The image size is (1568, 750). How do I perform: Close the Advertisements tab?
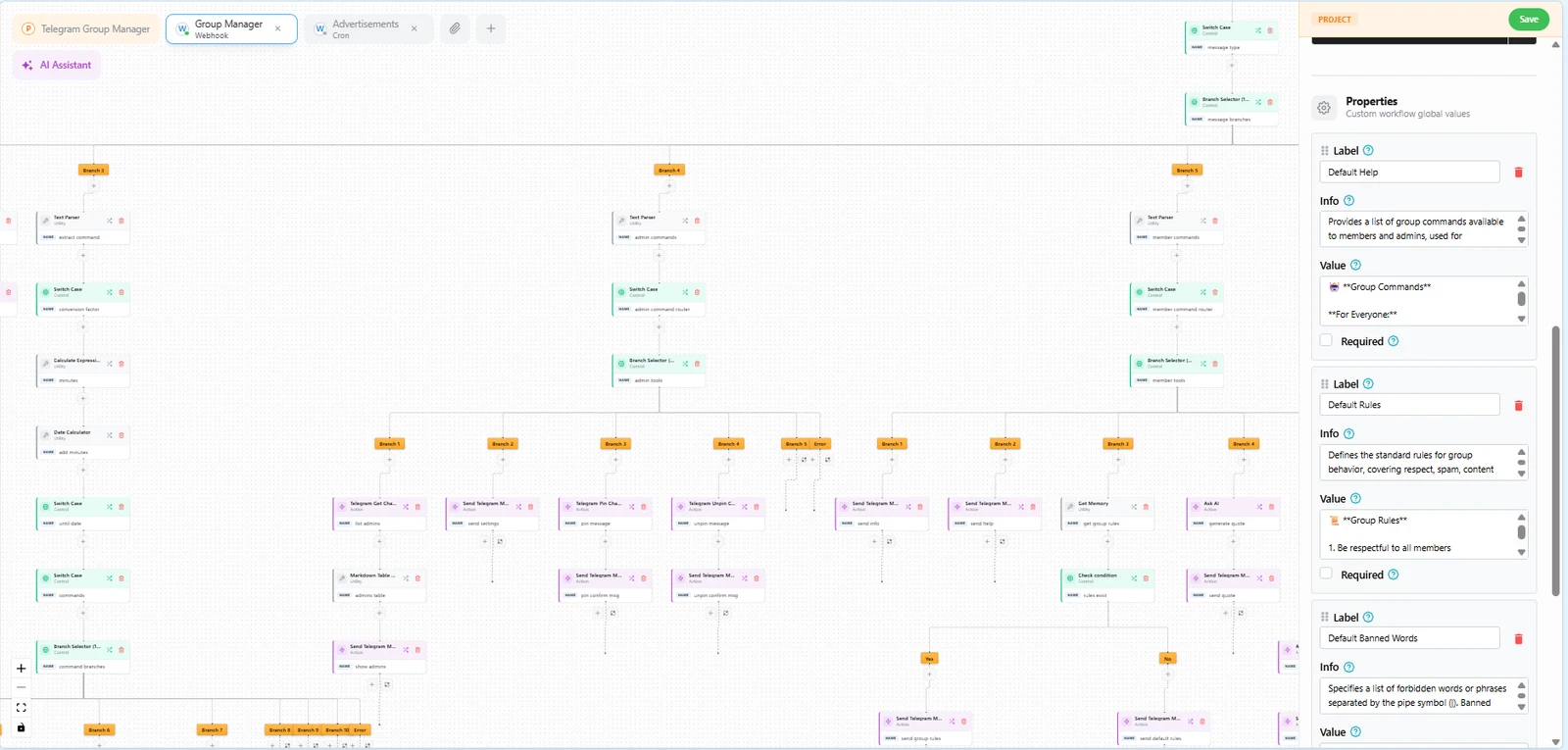[x=415, y=29]
